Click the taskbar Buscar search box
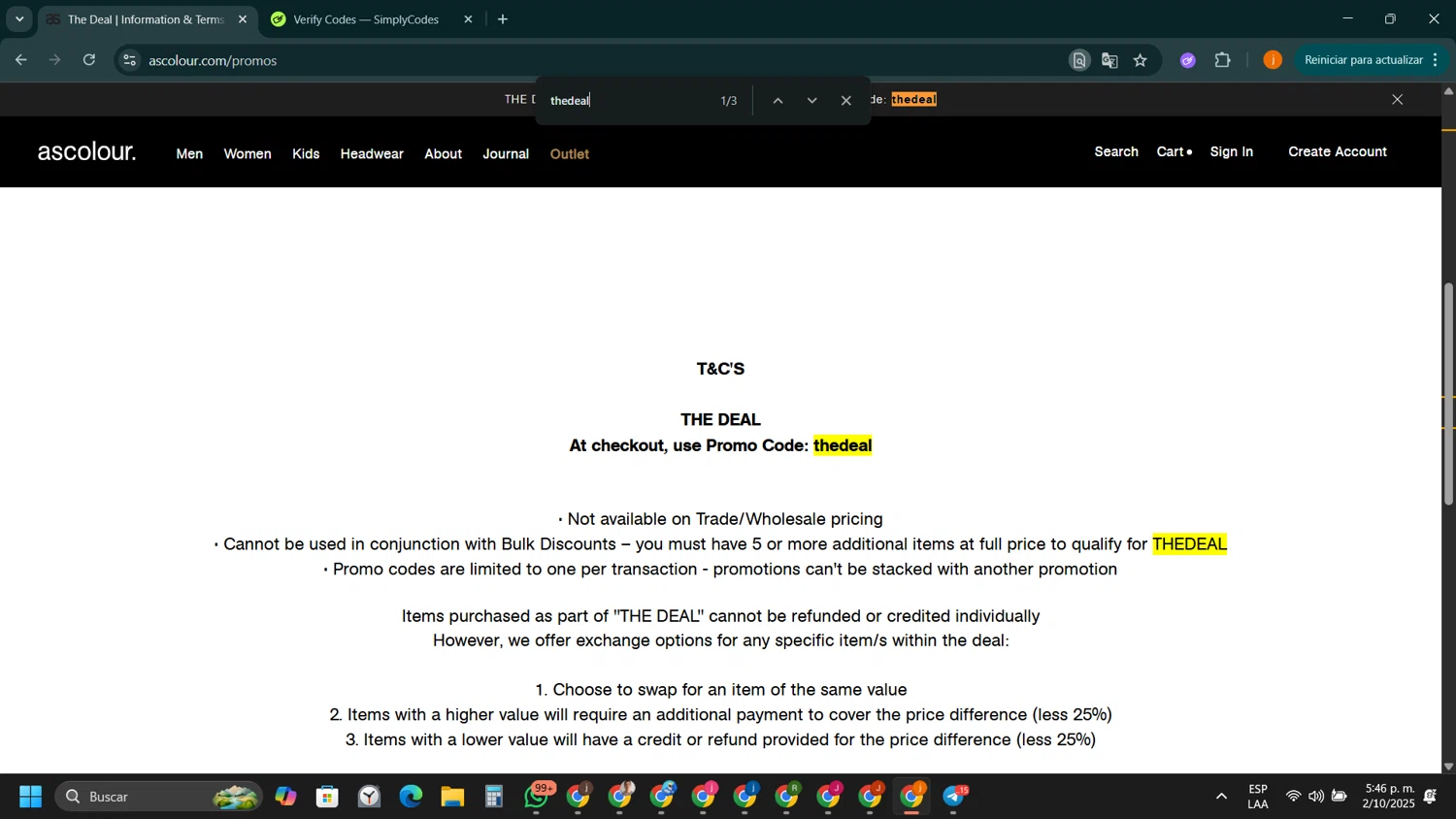The image size is (1456, 819). (159, 797)
